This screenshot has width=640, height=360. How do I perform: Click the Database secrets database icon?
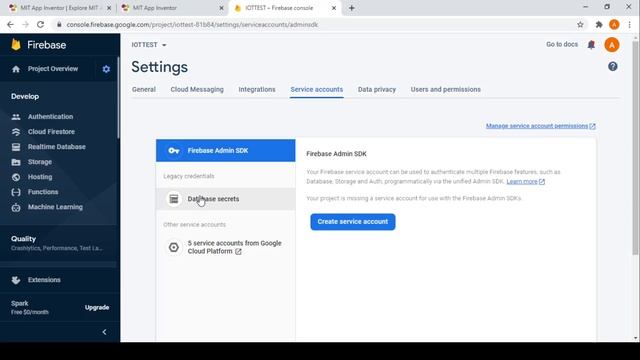coord(174,199)
